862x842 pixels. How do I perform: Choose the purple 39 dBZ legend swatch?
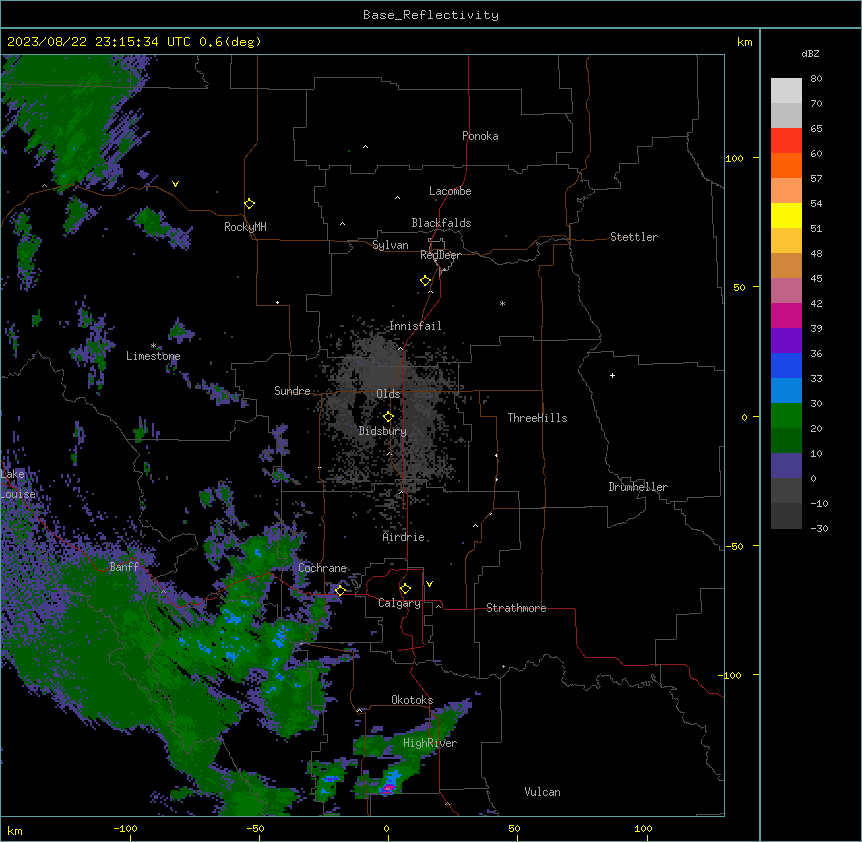(x=786, y=340)
